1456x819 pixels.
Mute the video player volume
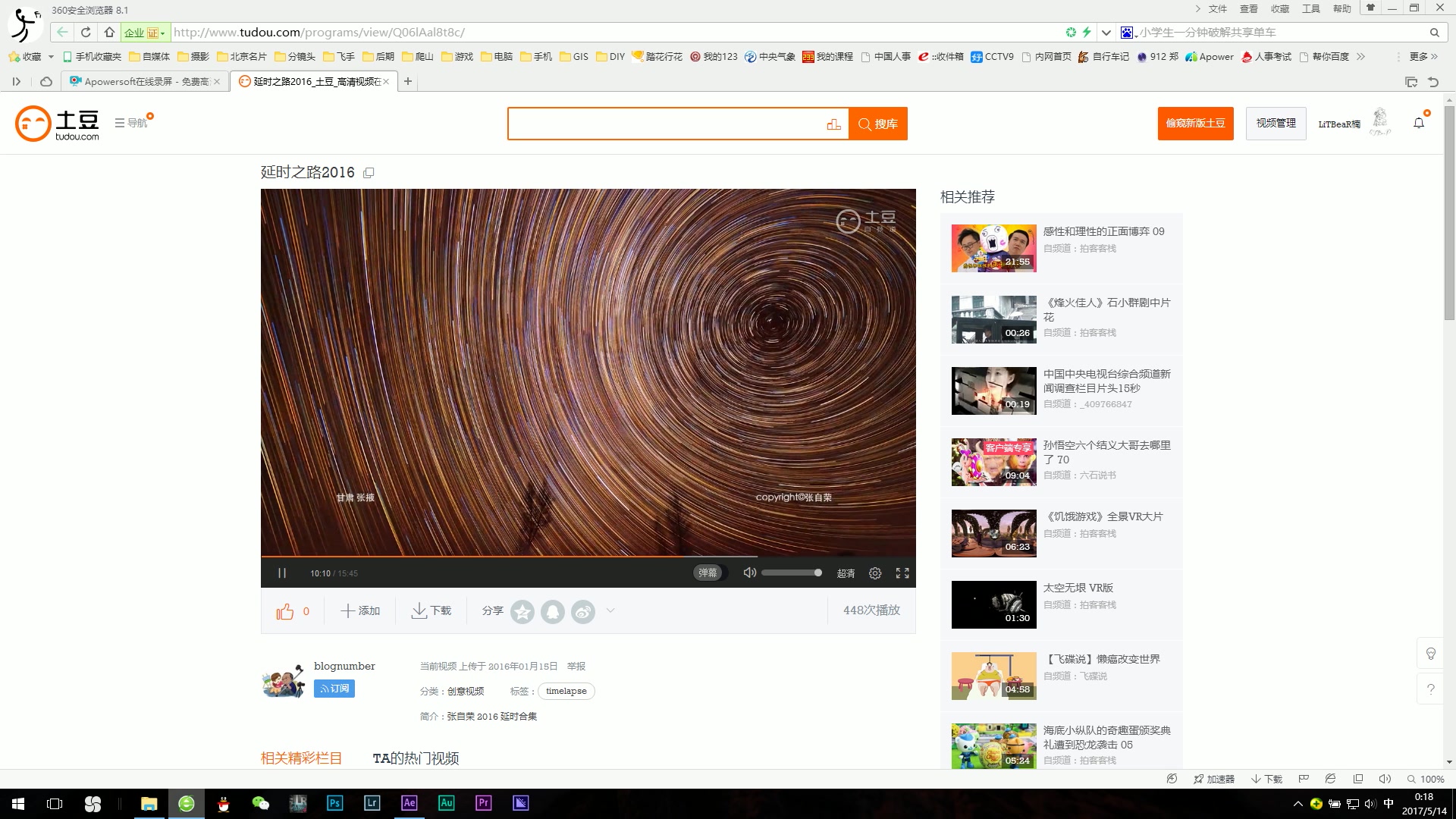click(x=749, y=573)
